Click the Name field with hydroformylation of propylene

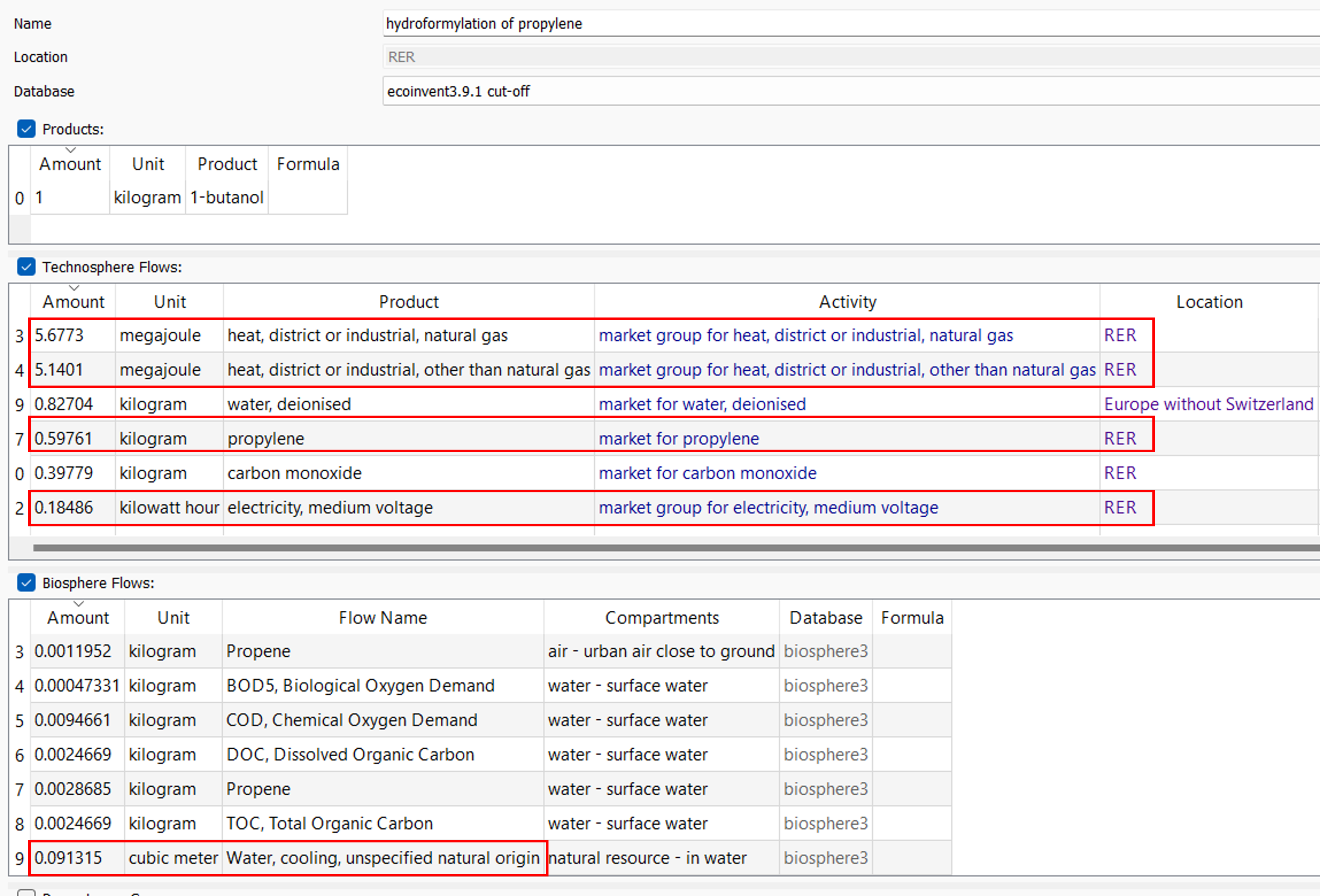pos(851,23)
